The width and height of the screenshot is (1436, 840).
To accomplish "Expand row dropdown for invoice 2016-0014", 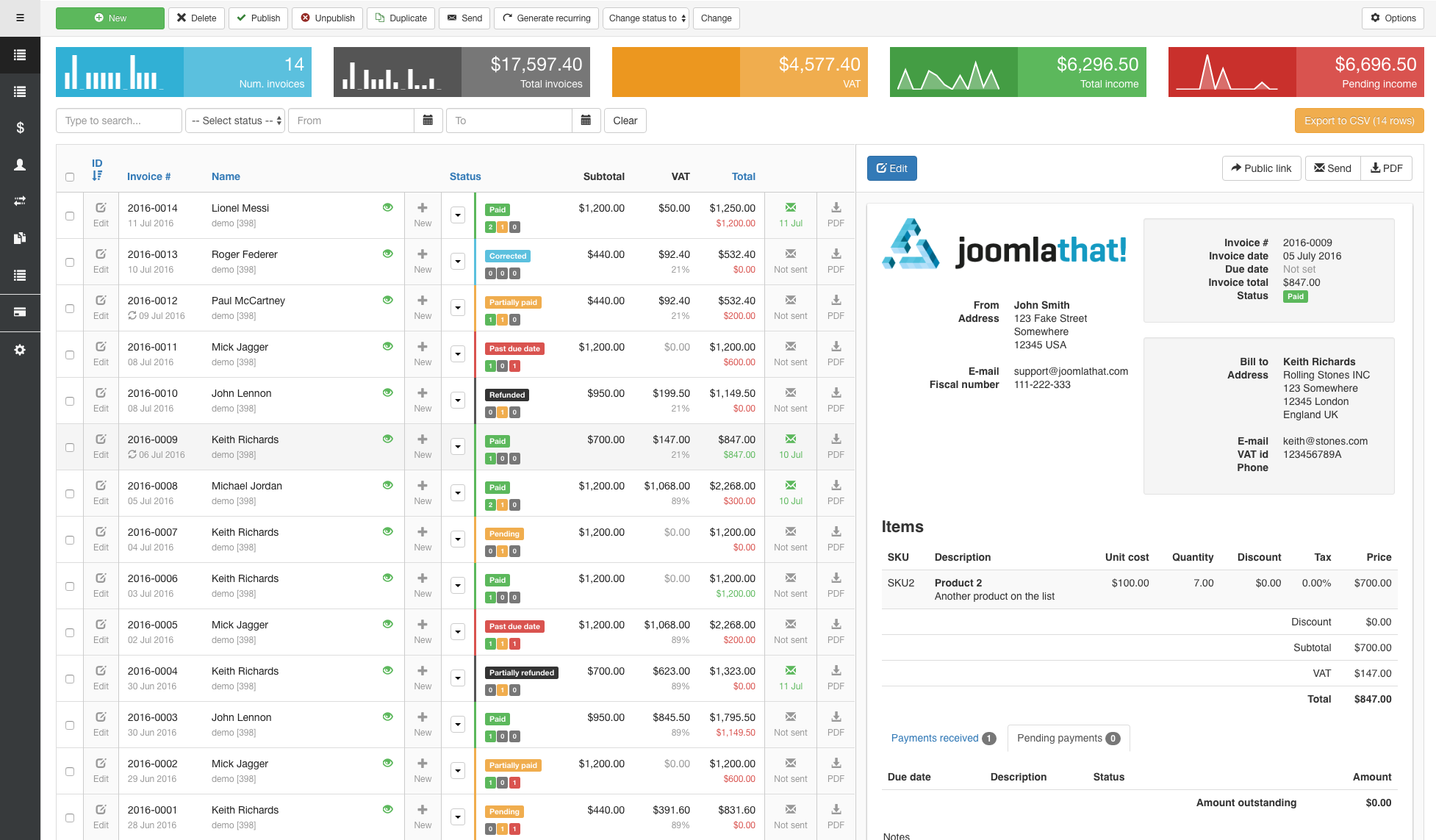I will [x=458, y=215].
